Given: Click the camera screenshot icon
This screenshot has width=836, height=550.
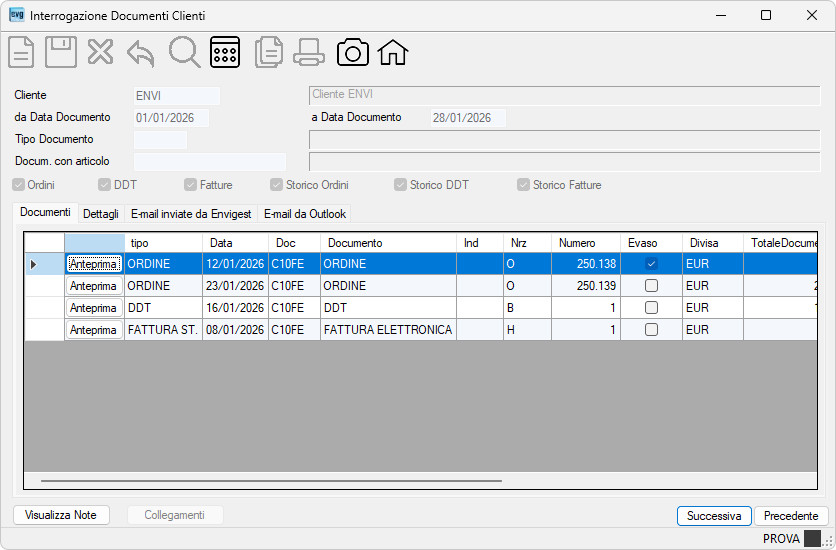Looking at the screenshot, I should [352, 52].
